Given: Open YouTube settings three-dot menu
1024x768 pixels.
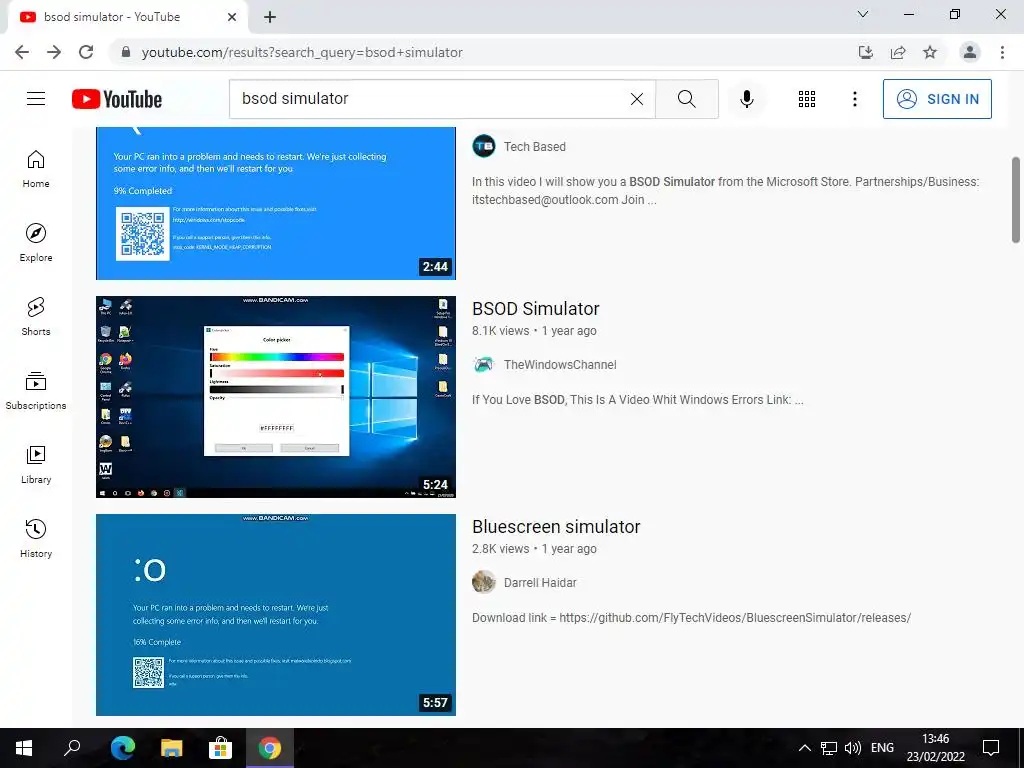Looking at the screenshot, I should click(855, 99).
